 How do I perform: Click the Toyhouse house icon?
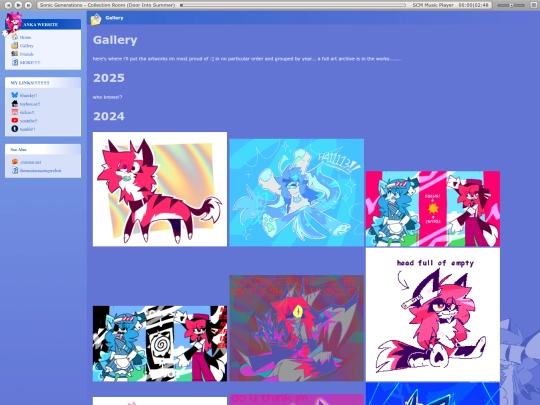tap(14, 103)
